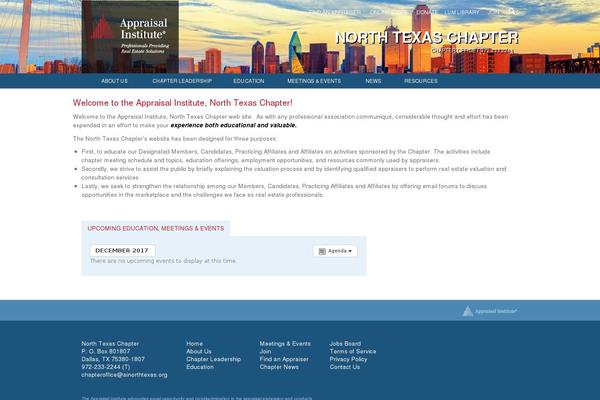Click 'There are no upcoming events' message
Image resolution: width=600 pixels, height=400 pixels.
(163, 261)
